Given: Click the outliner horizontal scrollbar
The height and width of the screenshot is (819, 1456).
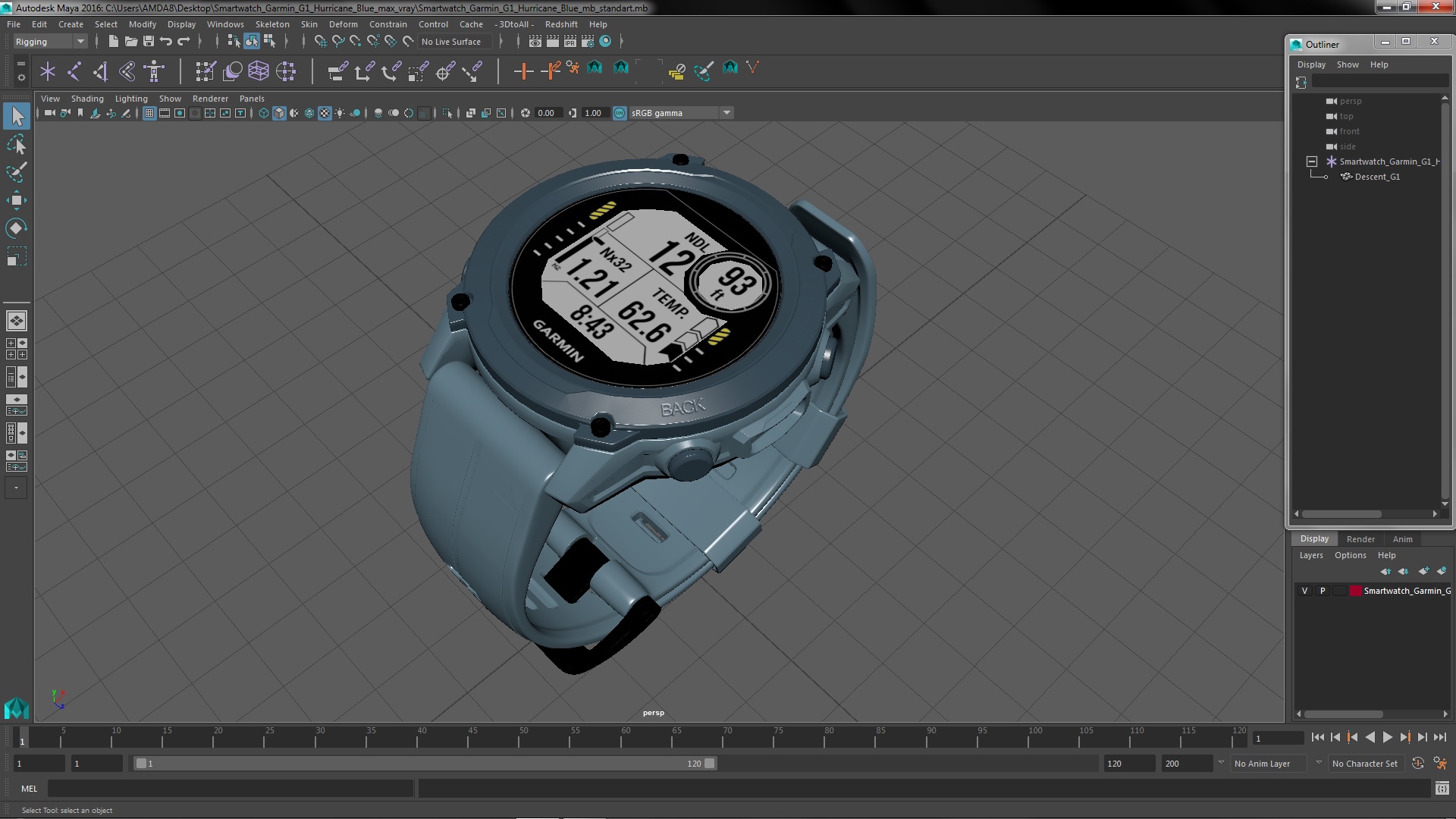Looking at the screenshot, I should point(1341,514).
